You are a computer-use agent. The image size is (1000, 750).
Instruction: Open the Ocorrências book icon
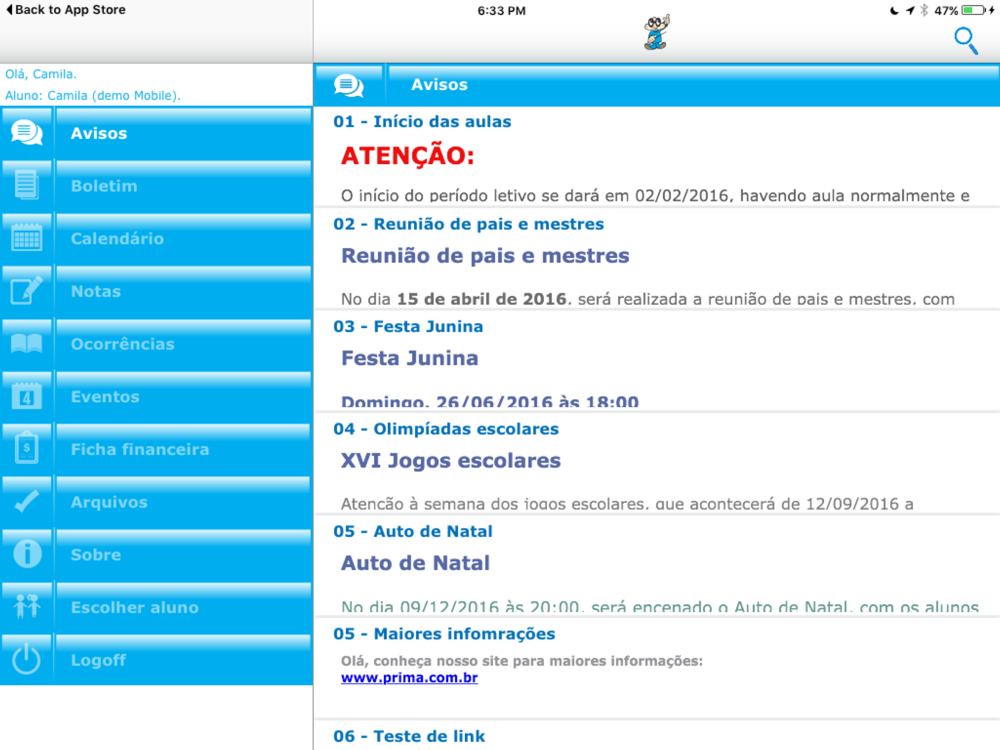tap(27, 344)
